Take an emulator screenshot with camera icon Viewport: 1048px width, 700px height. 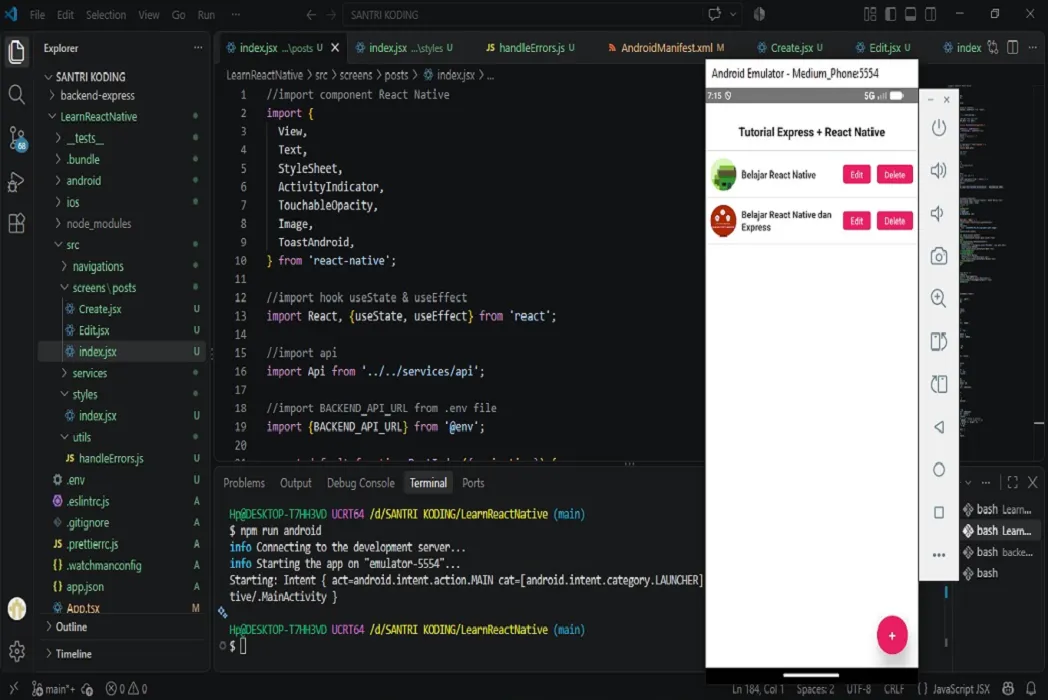pos(939,256)
